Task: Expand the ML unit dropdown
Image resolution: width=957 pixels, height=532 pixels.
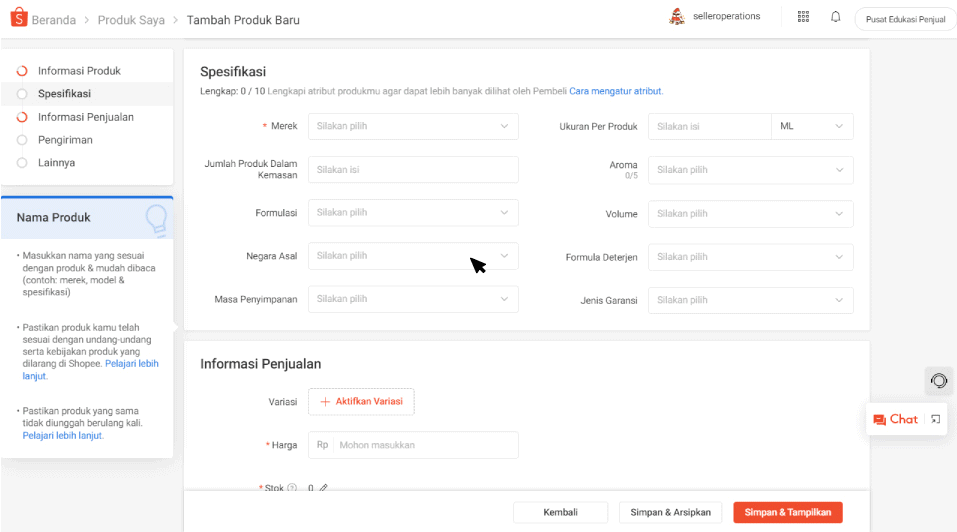Action: 812,126
